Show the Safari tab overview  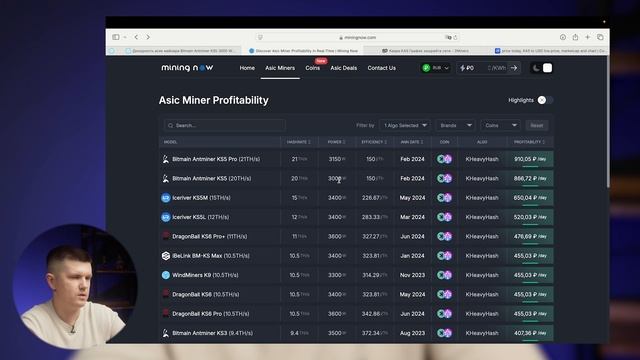coord(600,37)
